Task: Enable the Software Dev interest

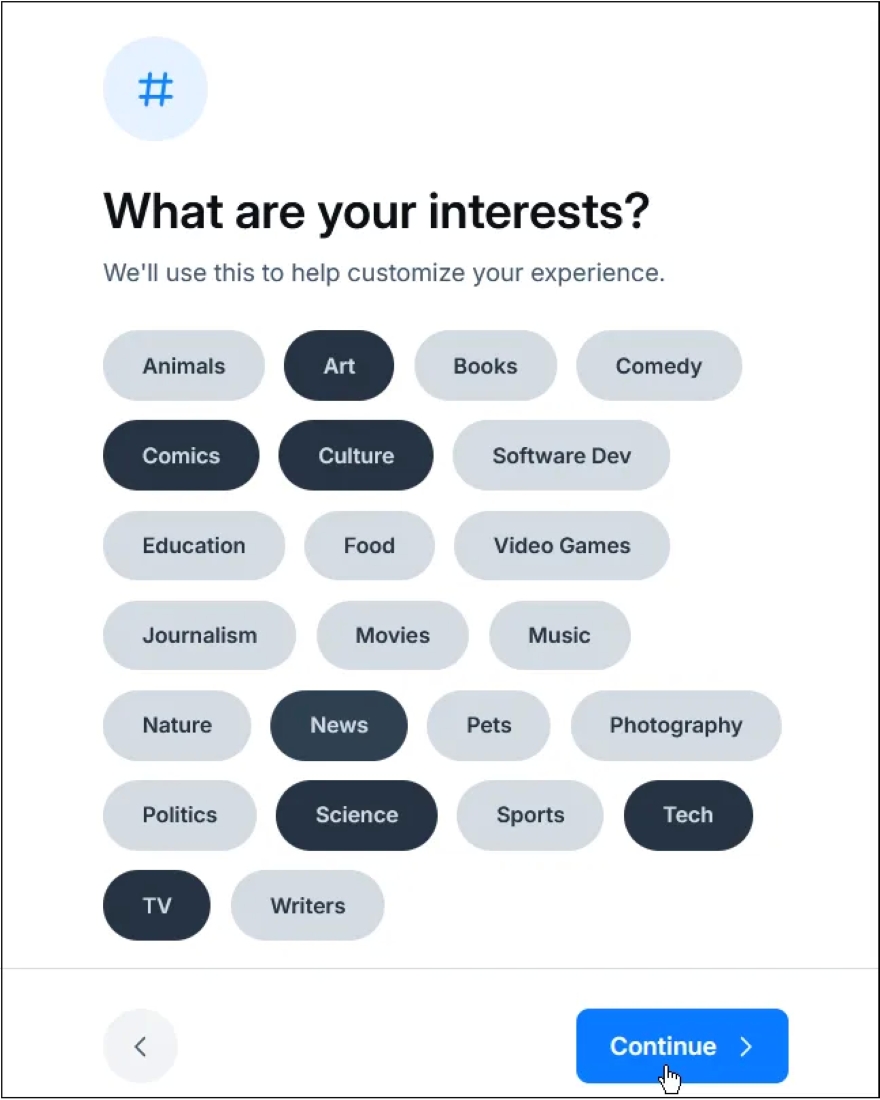Action: point(561,456)
